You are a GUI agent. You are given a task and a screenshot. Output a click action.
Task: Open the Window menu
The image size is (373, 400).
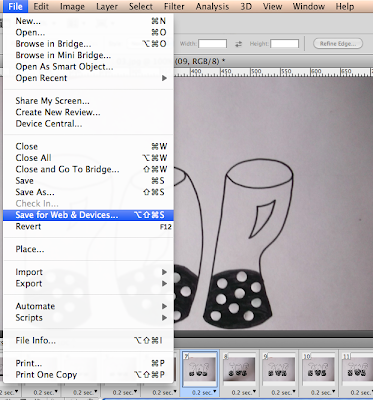309,6
